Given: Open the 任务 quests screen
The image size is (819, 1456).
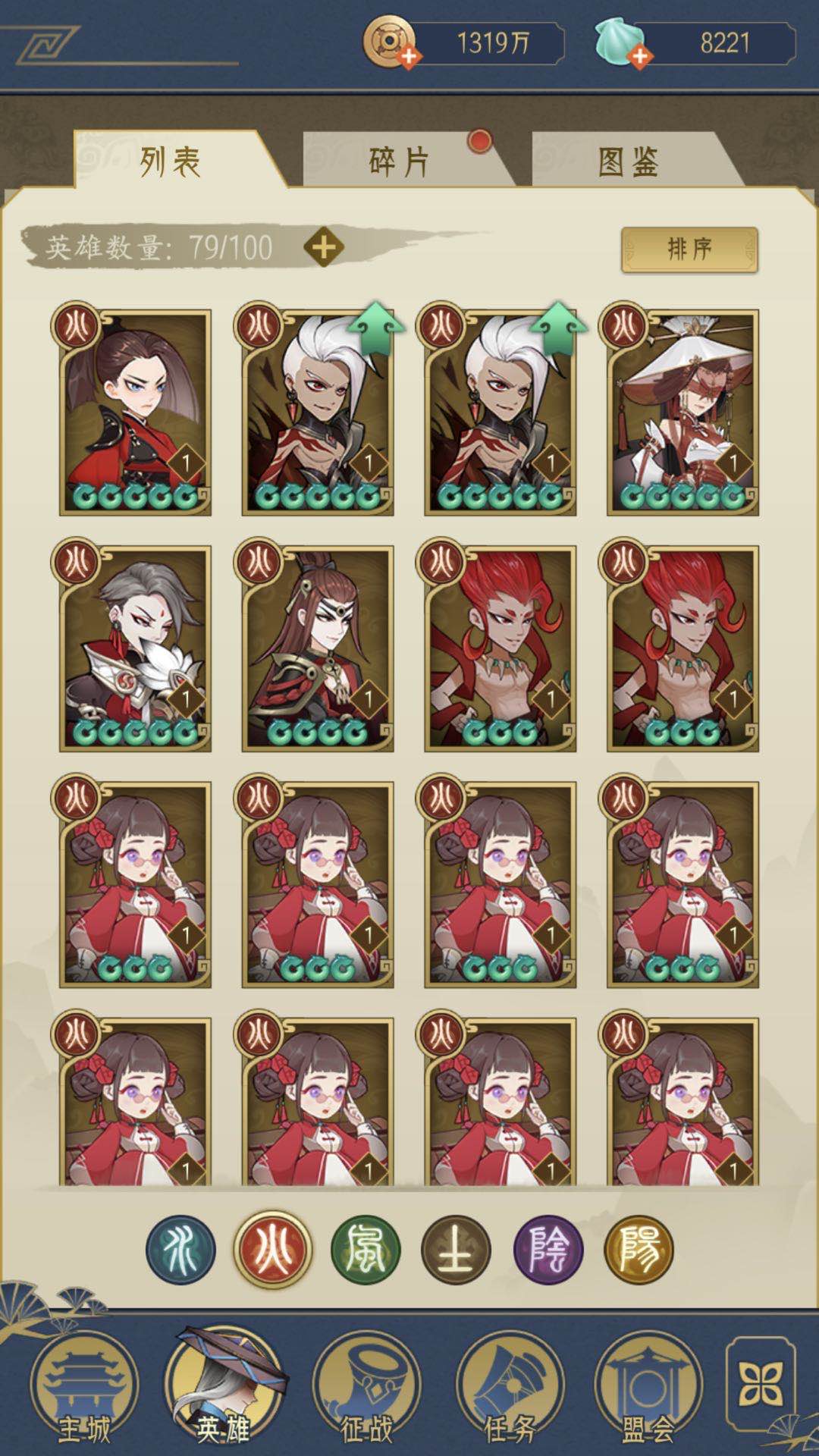Looking at the screenshot, I should tap(510, 1389).
